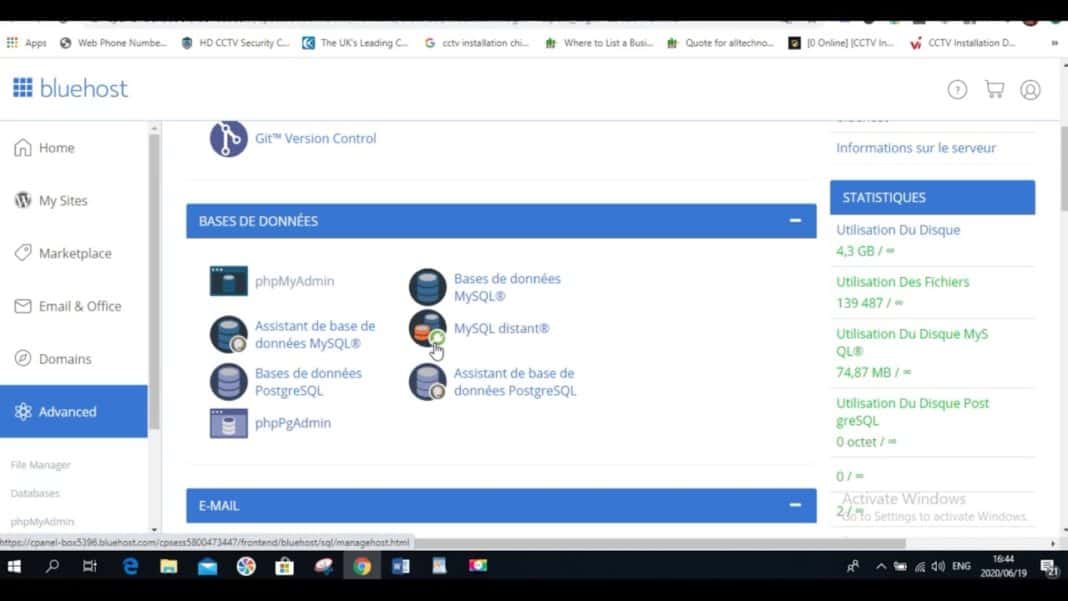Show more bookmarks chevron
The height and width of the screenshot is (601, 1068).
pyautogui.click(x=1054, y=43)
